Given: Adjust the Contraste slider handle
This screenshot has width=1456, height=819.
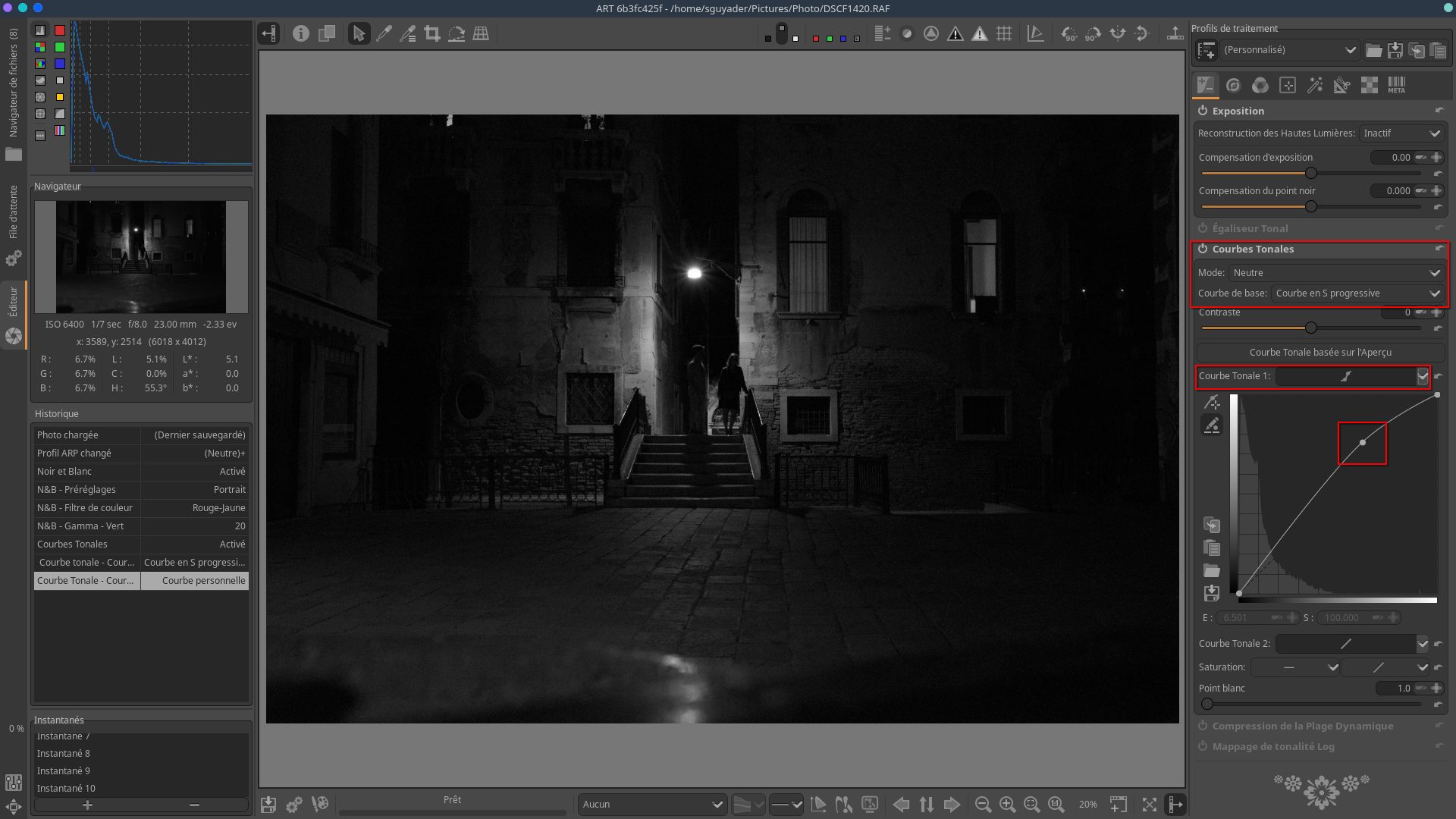Looking at the screenshot, I should click(1310, 328).
